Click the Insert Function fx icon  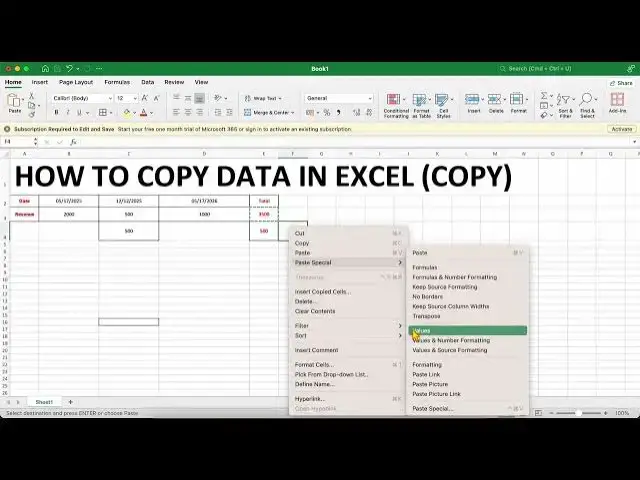click(73, 142)
